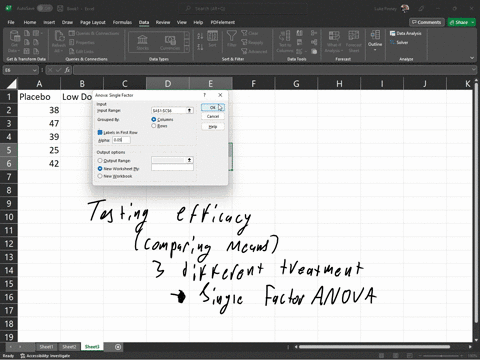Screen dimensions: 480x360
Task: Click the Input Range text box
Action: tap(169, 110)
